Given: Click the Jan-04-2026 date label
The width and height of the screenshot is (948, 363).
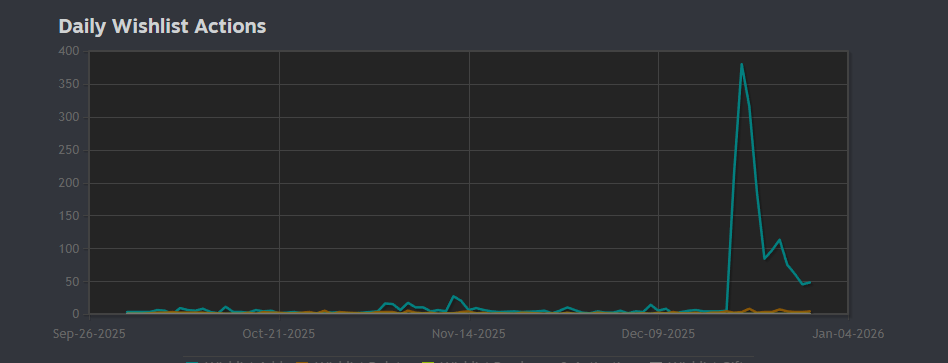Looking at the screenshot, I should (x=848, y=334).
